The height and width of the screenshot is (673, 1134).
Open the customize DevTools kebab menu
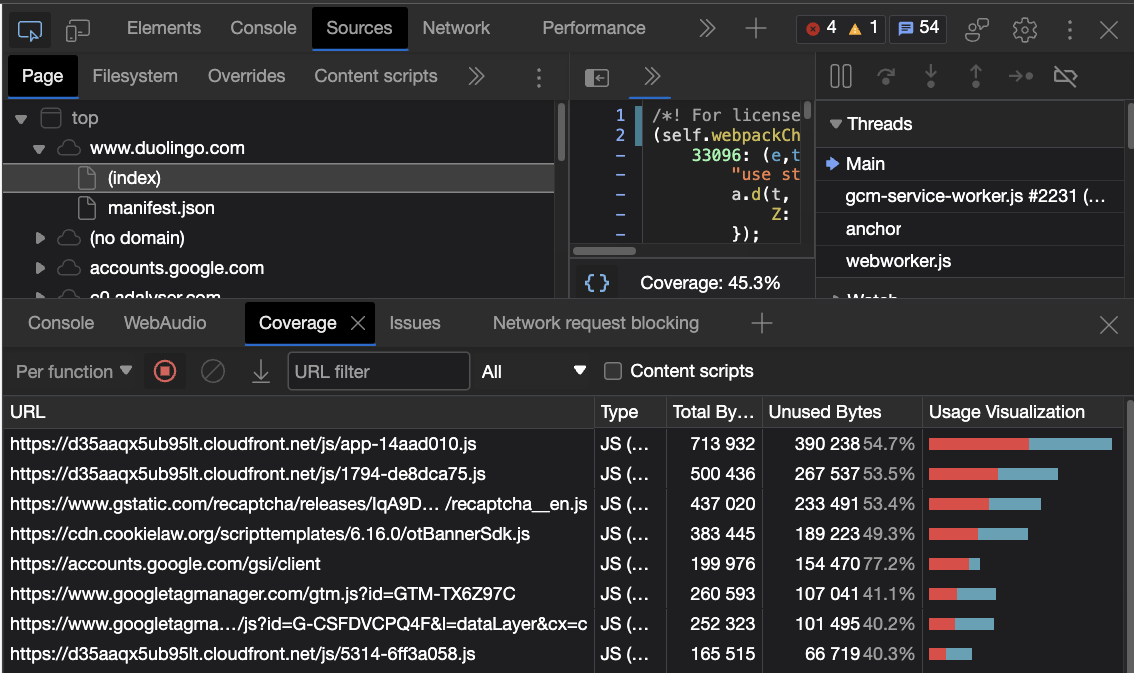click(1070, 29)
